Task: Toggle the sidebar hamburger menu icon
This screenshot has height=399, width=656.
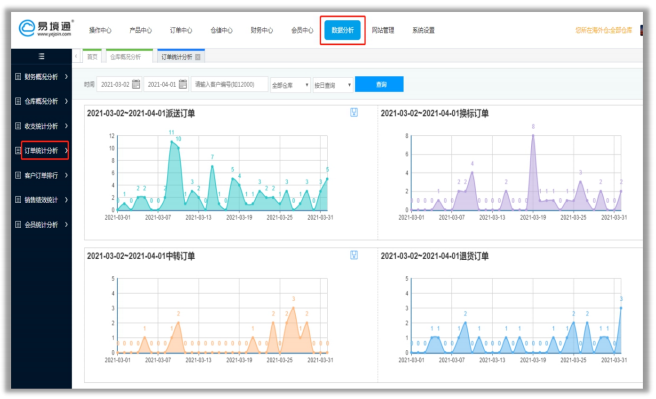Action: (41, 56)
